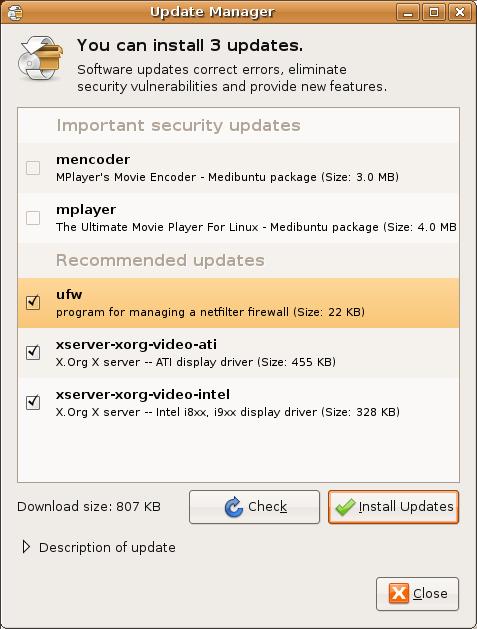The height and width of the screenshot is (629, 477).
Task: Uncheck xserver-xorg-video-intel update checkbox
Action: tap(33, 402)
